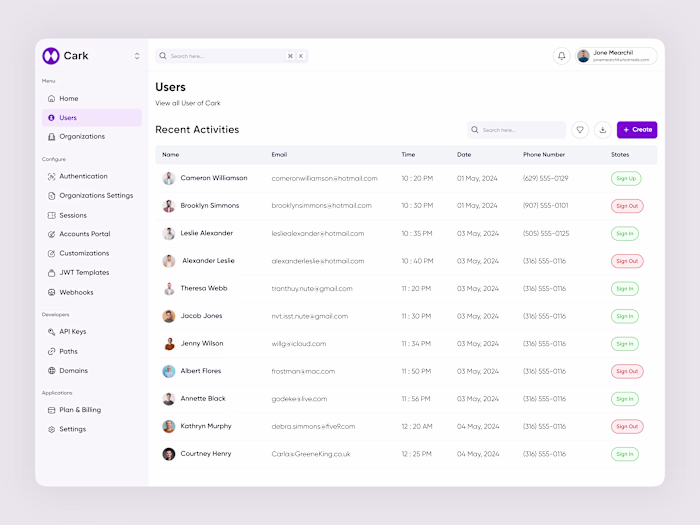The height and width of the screenshot is (525, 700).
Task: Go to Authentication settings
Action: (92, 176)
